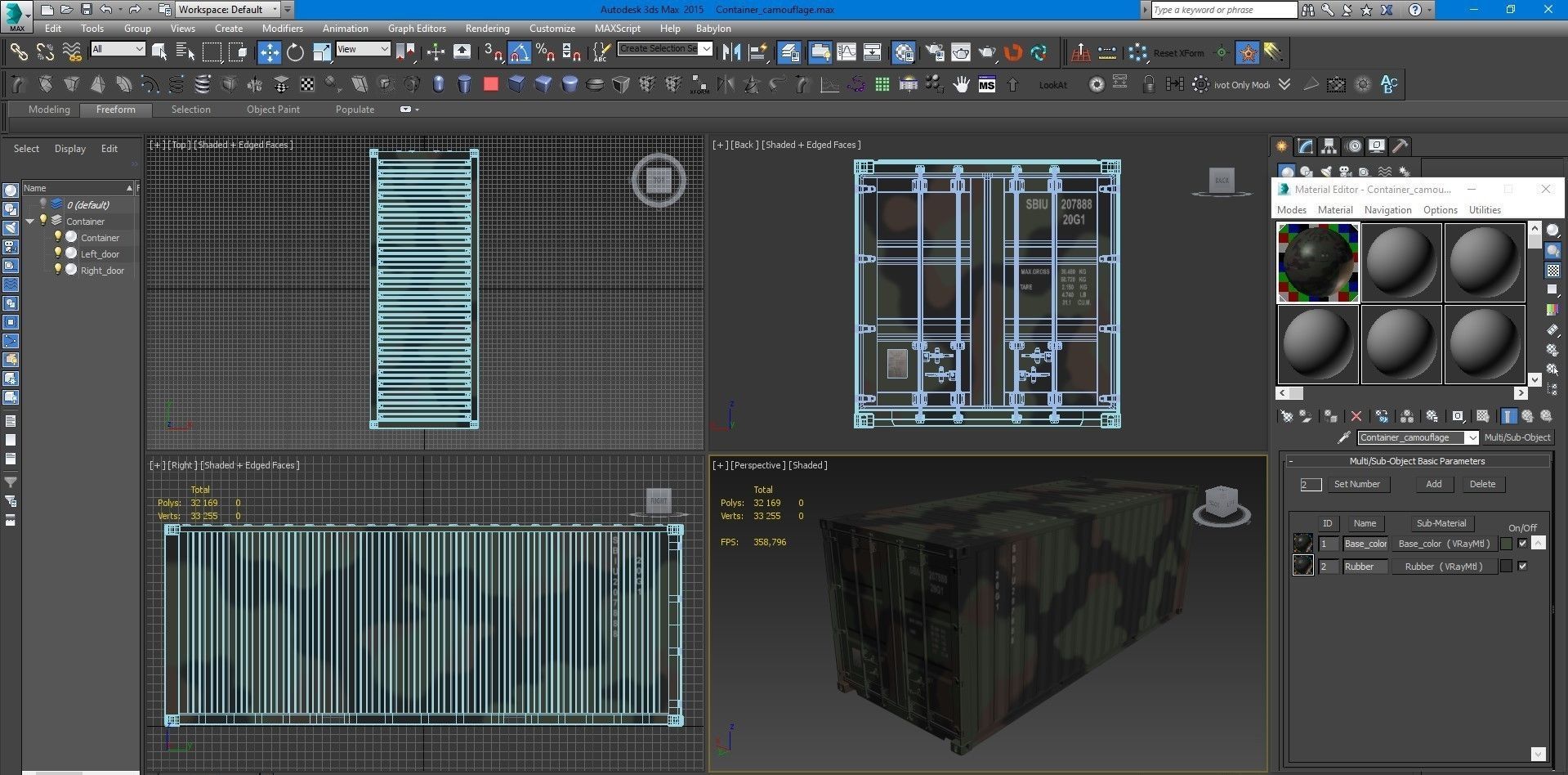Toggle the Angle Snap magnet icon
Viewport: 1568px width, 775px height.
click(520, 53)
